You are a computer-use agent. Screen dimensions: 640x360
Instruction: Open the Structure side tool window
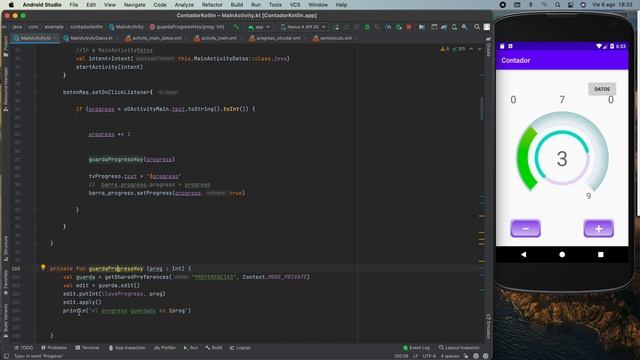(5, 247)
